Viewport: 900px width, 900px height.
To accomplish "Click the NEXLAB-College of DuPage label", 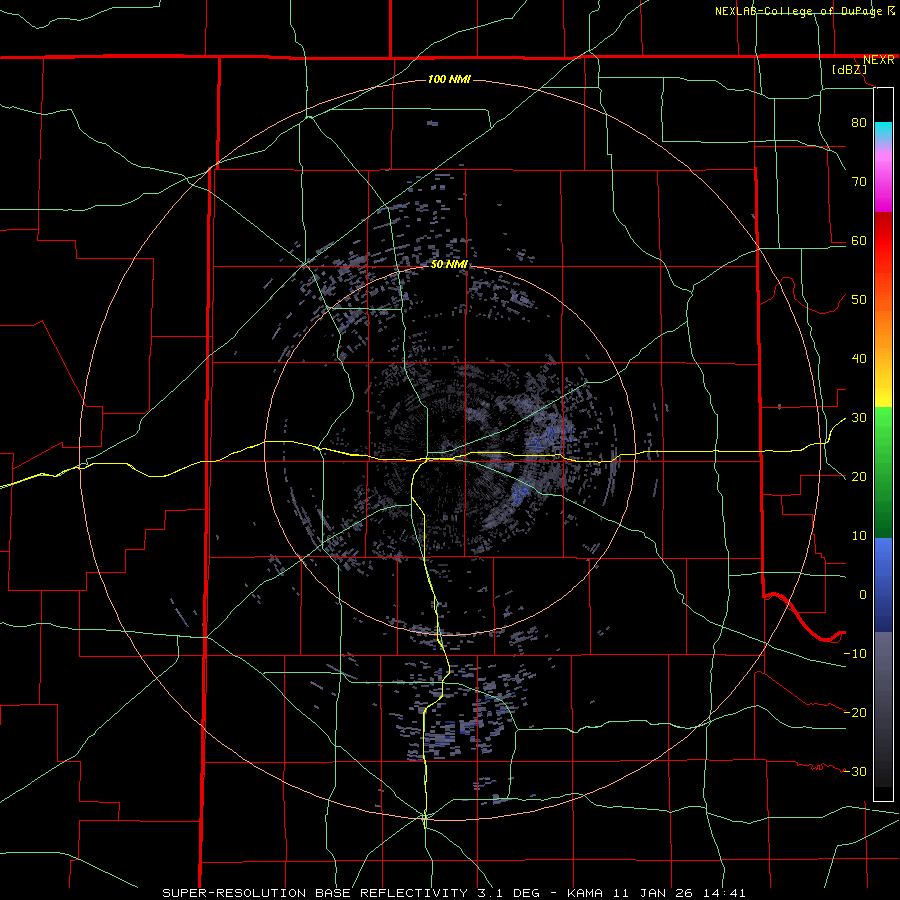I will pyautogui.click(x=798, y=11).
